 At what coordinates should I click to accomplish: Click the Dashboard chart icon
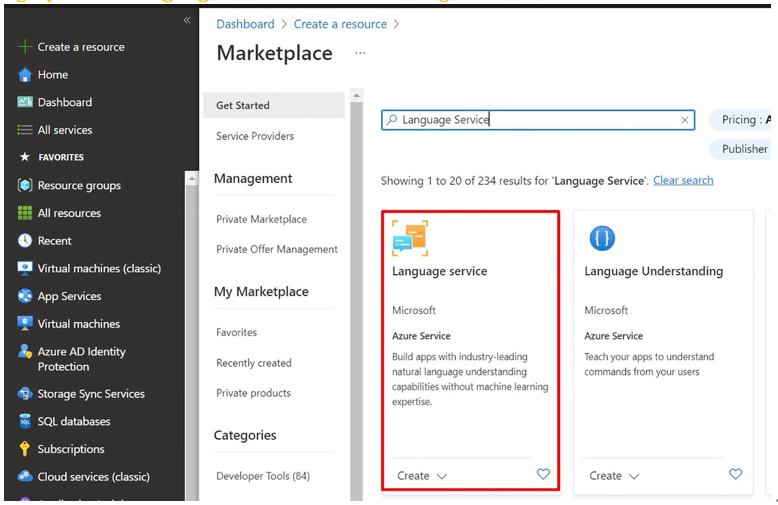click(24, 102)
